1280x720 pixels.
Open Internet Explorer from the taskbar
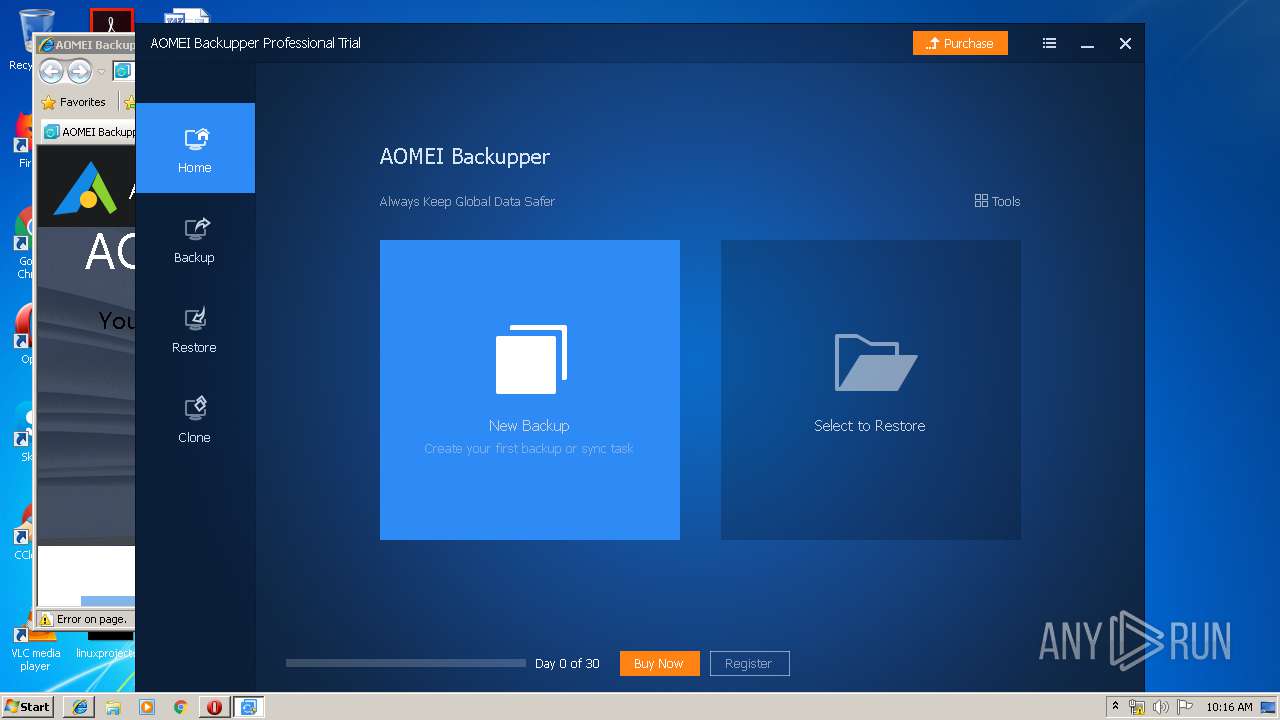click(80, 707)
